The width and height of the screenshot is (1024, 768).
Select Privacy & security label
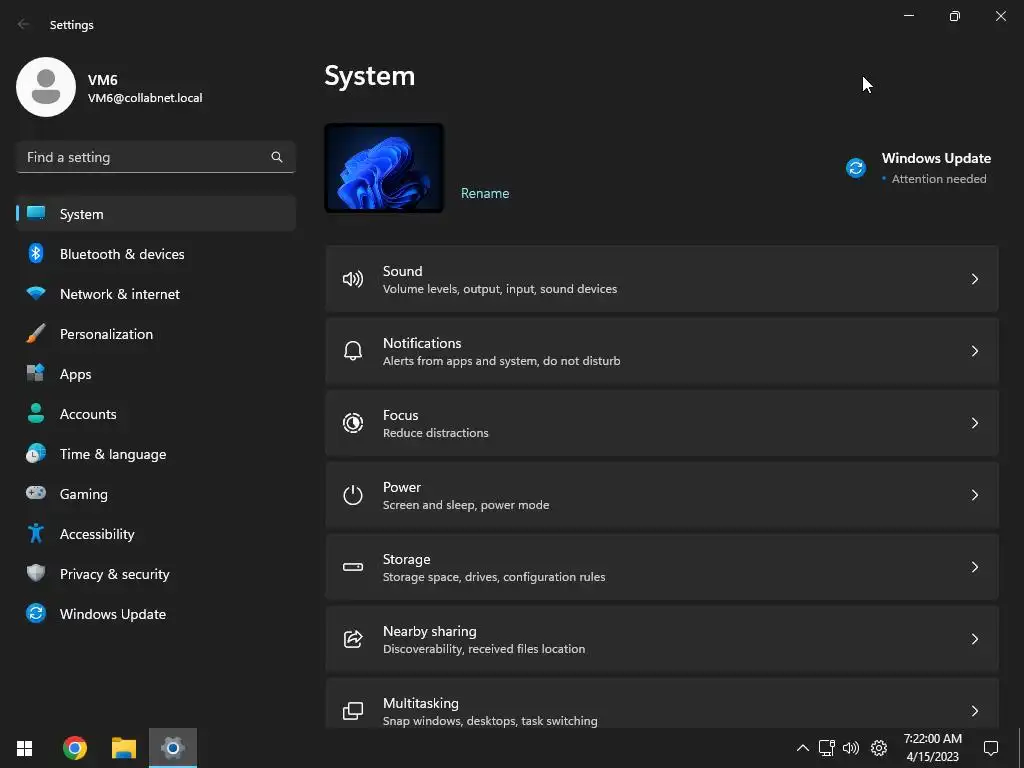115,574
